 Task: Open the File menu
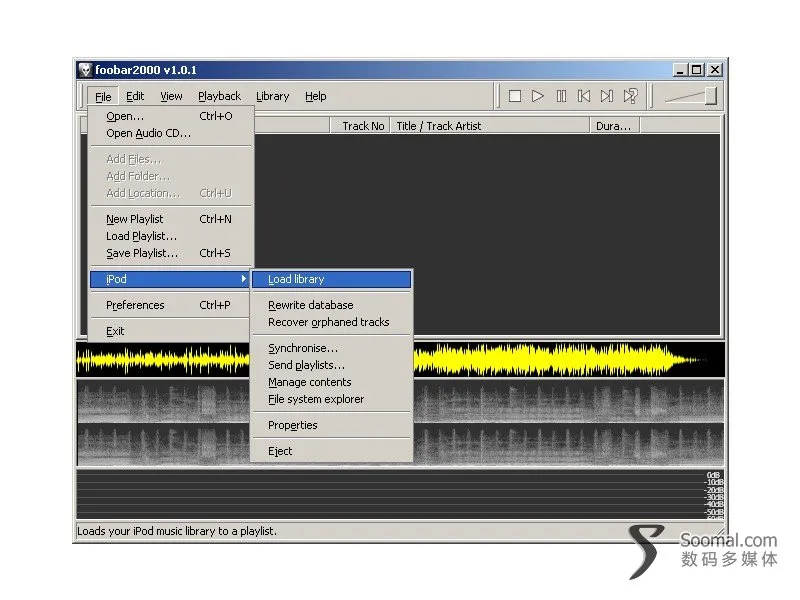coord(103,96)
